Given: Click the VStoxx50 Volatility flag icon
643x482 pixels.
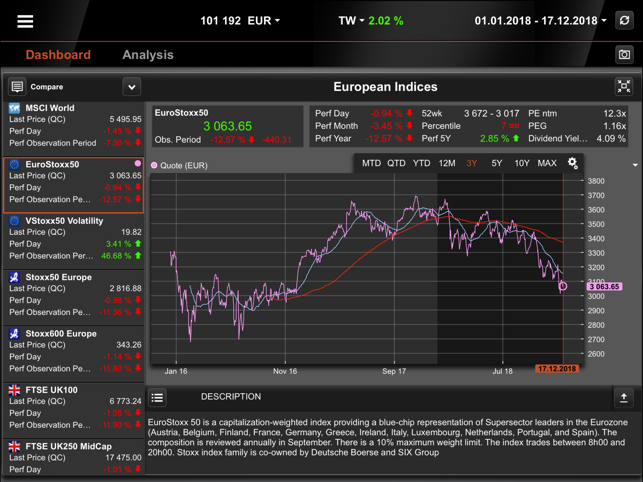Looking at the screenshot, I should click(x=14, y=221).
